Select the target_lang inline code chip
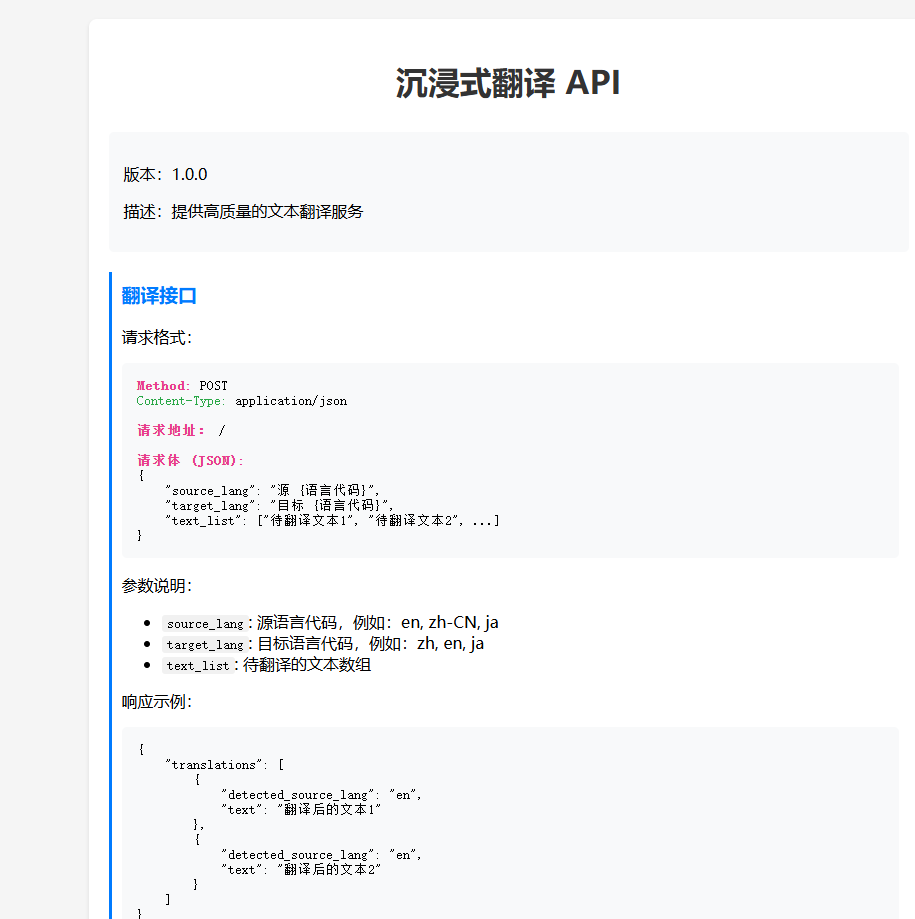This screenshot has width=915, height=919. click(204, 644)
